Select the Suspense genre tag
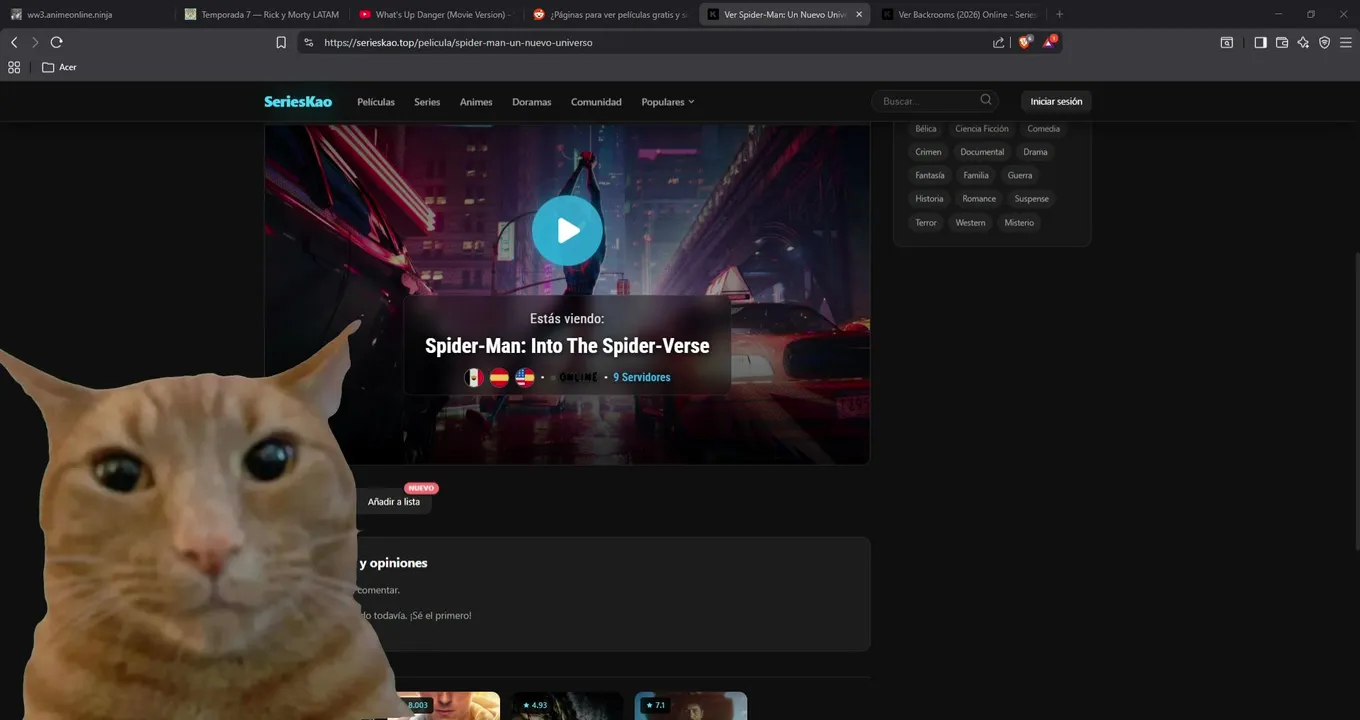Screen dimensions: 1360x720 (x=1032, y=199)
